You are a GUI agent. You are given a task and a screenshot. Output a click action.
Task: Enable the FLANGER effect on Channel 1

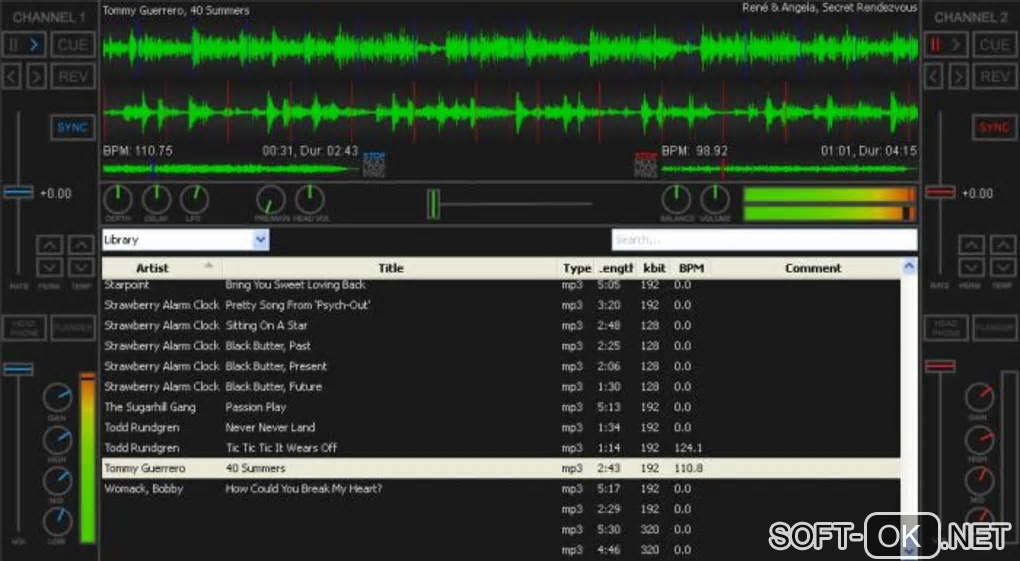[73, 328]
